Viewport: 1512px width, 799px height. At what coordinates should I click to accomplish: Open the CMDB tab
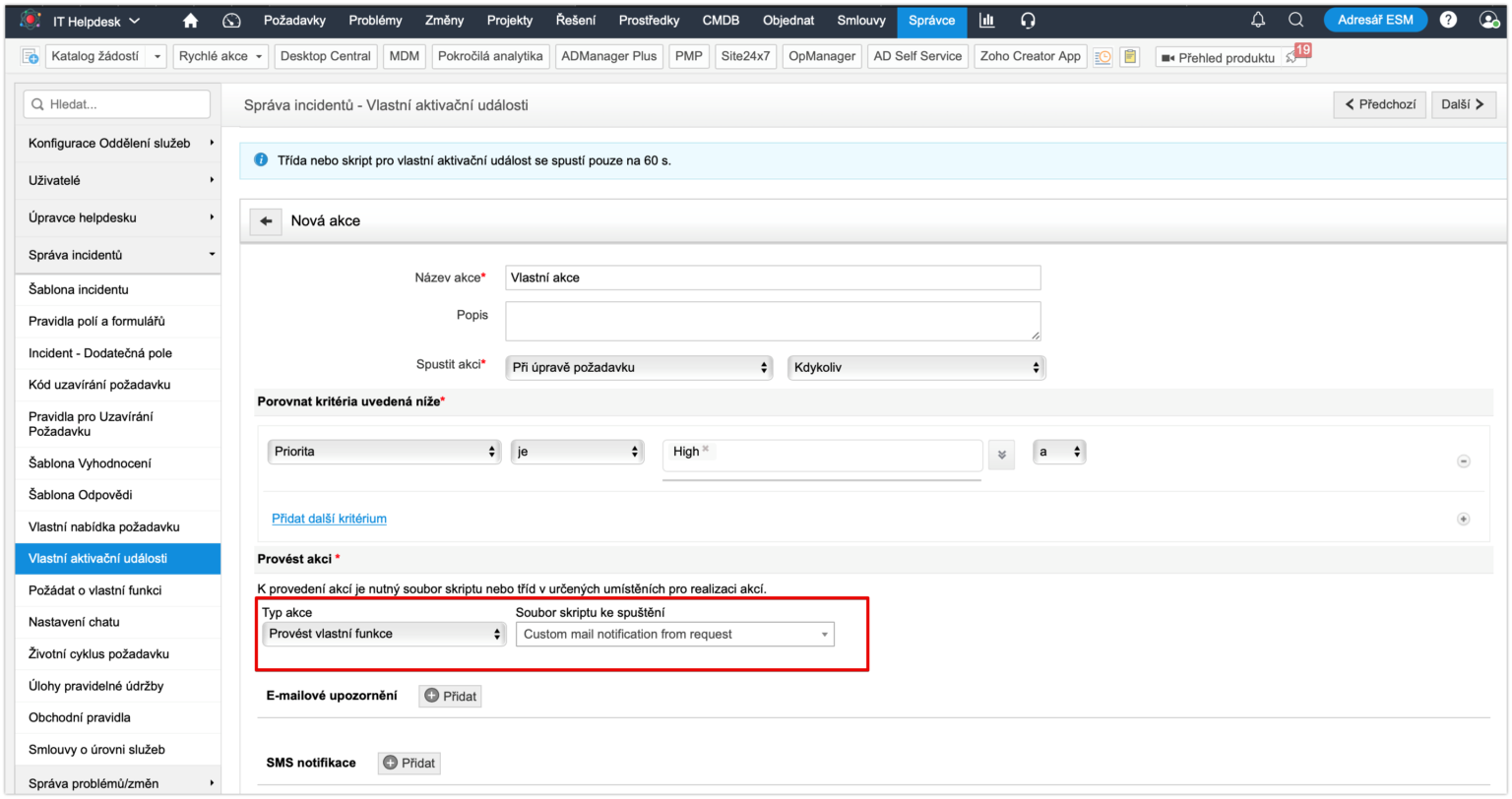tap(721, 20)
